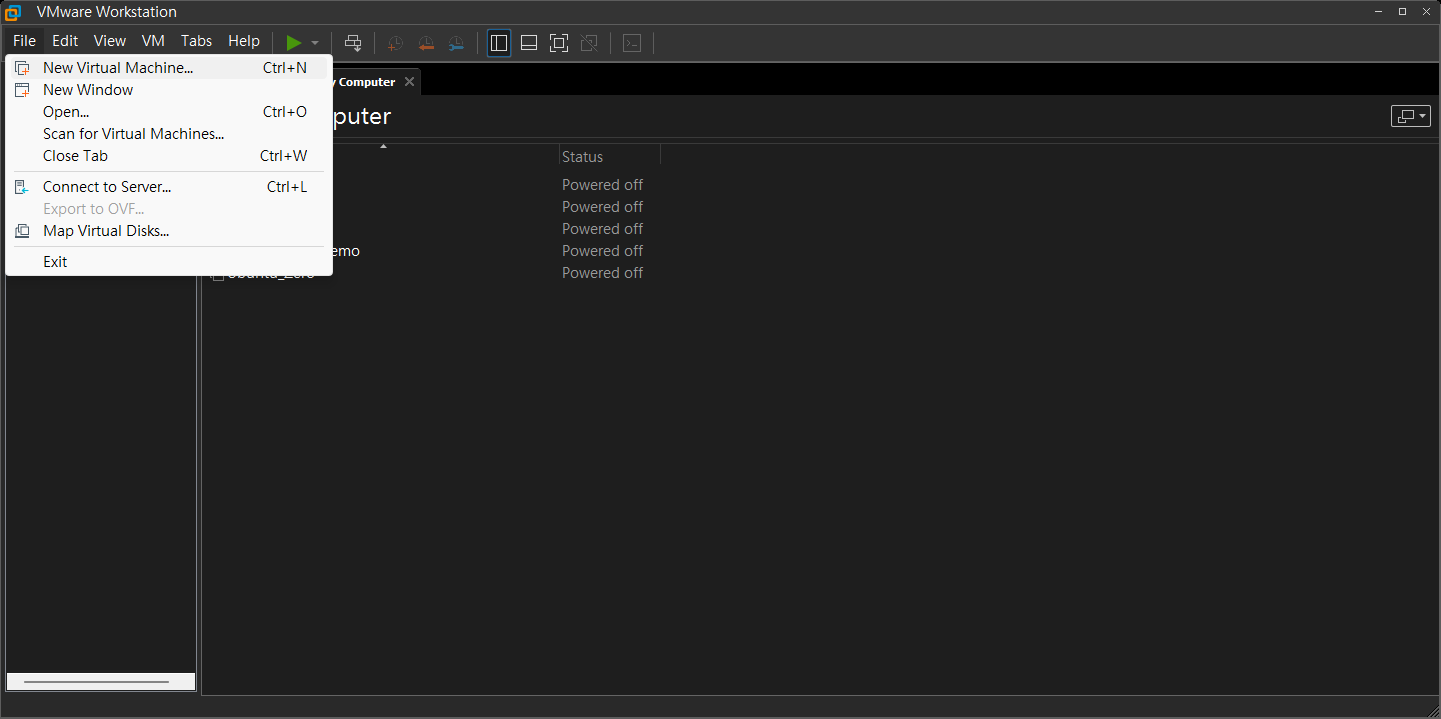Click the library panel horizontal scrollbar
Screen dimensions: 1441x719
point(96,682)
